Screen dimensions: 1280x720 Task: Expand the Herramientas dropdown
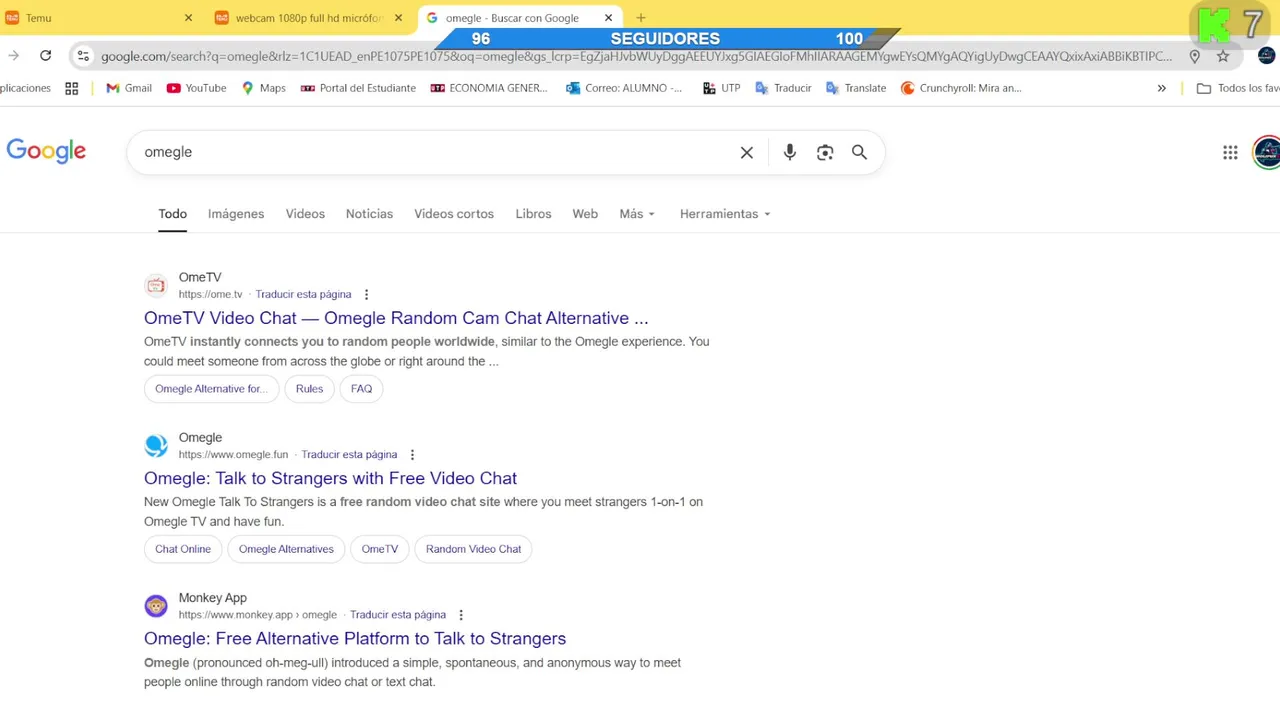725,214
